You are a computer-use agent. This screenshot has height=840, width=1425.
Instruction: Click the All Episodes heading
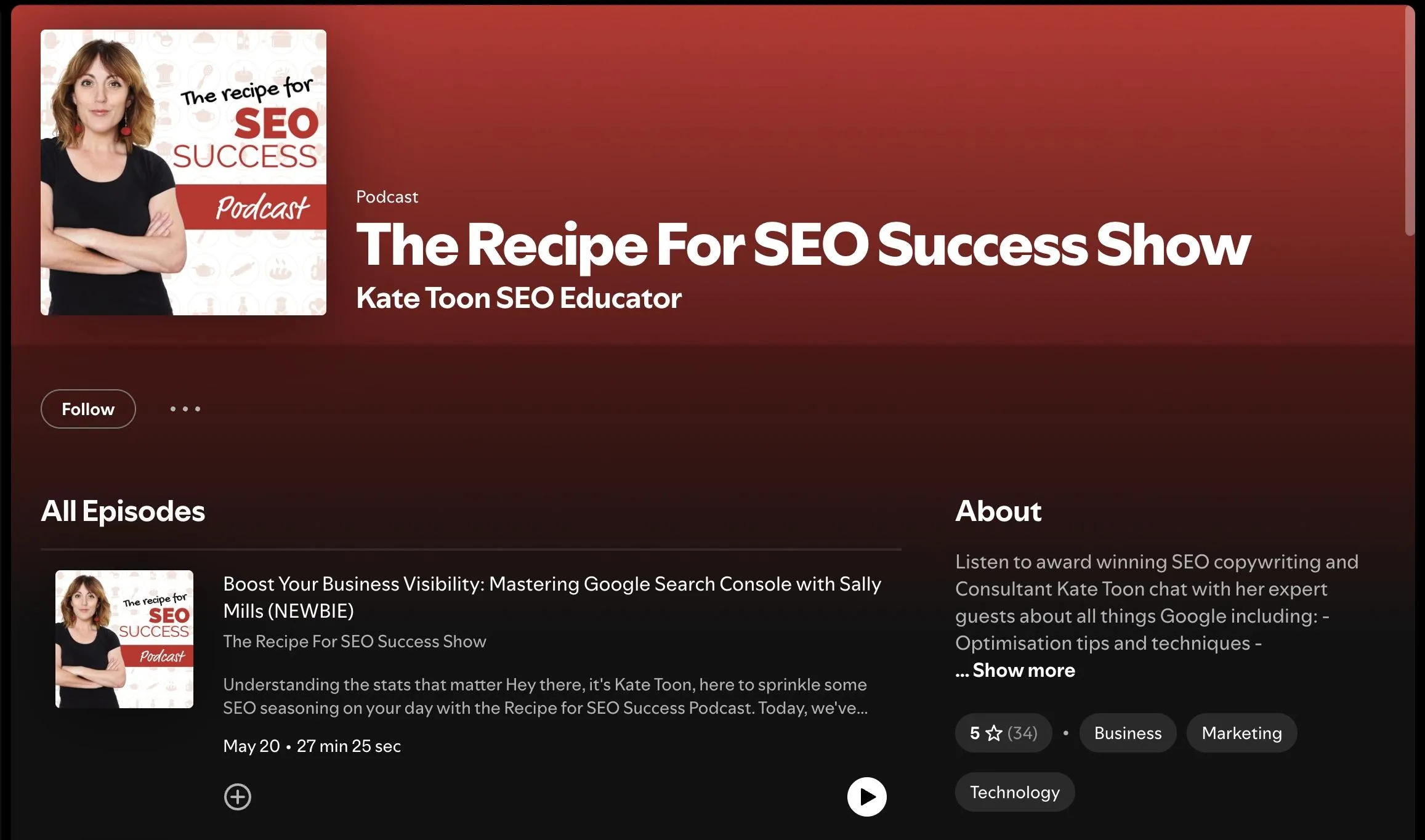pos(123,511)
